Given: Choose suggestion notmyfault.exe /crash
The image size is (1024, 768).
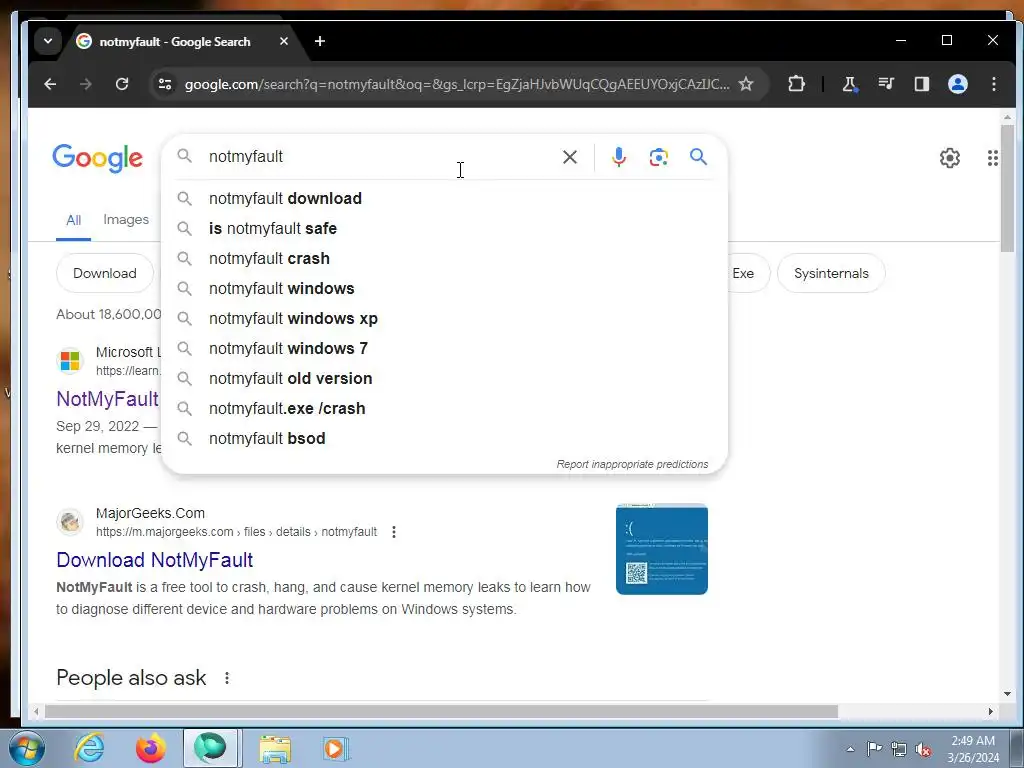Looking at the screenshot, I should coord(444,409).
